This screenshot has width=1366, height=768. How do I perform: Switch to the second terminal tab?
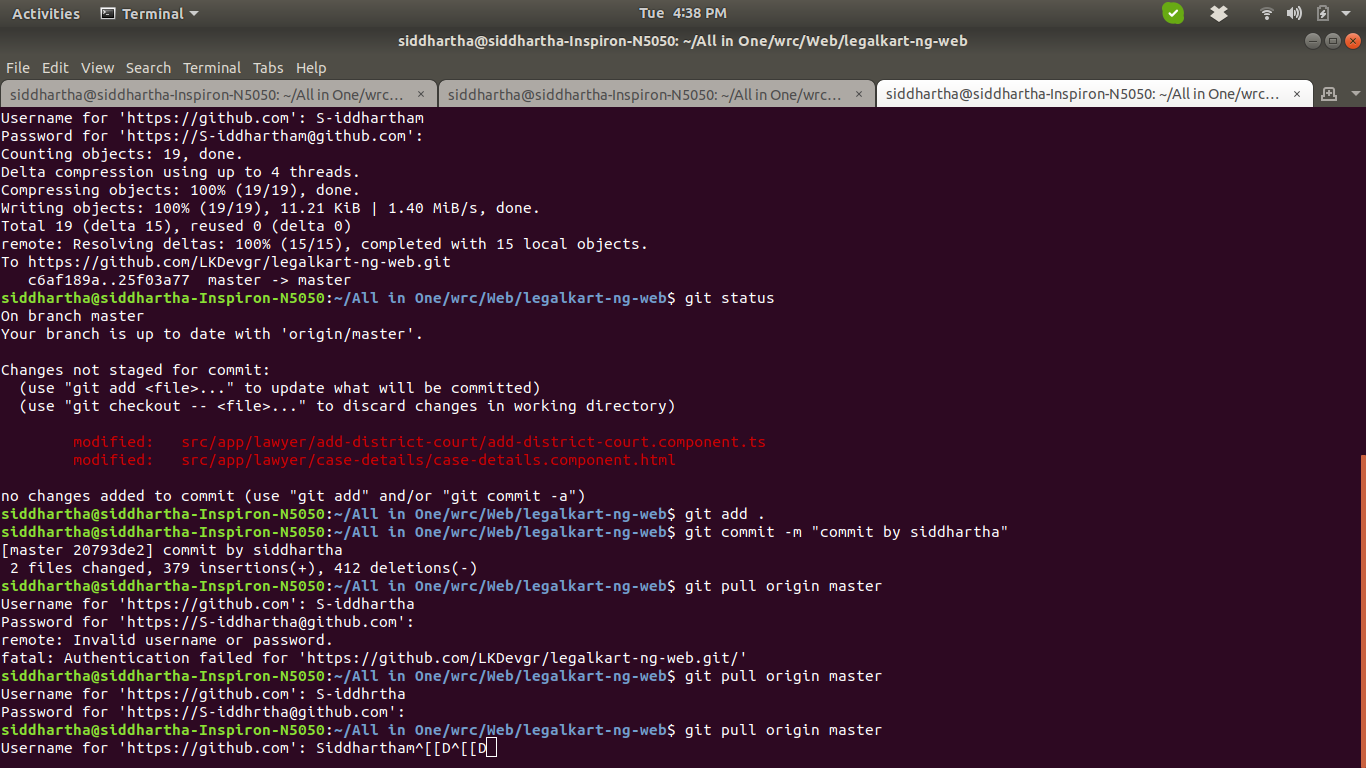click(x=645, y=94)
